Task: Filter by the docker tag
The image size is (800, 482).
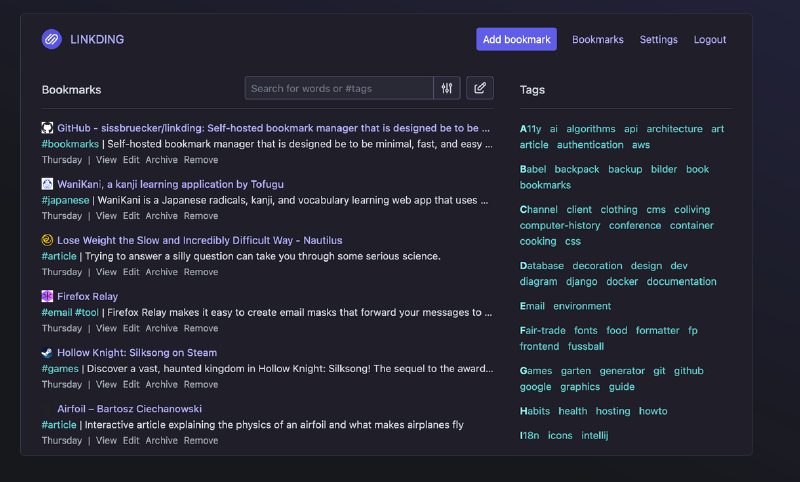Action: [622, 282]
